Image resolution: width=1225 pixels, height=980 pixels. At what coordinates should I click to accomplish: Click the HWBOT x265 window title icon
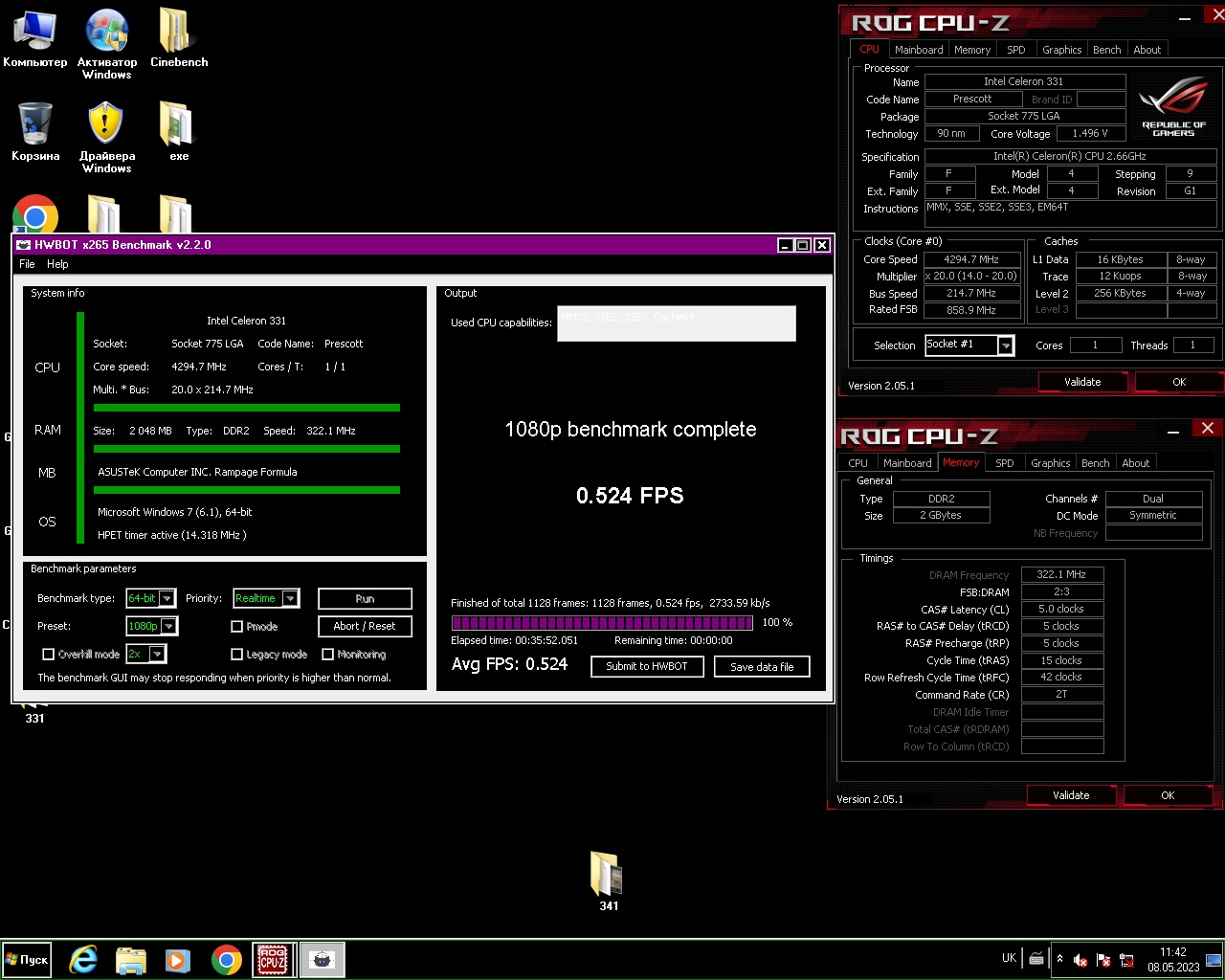click(x=24, y=245)
